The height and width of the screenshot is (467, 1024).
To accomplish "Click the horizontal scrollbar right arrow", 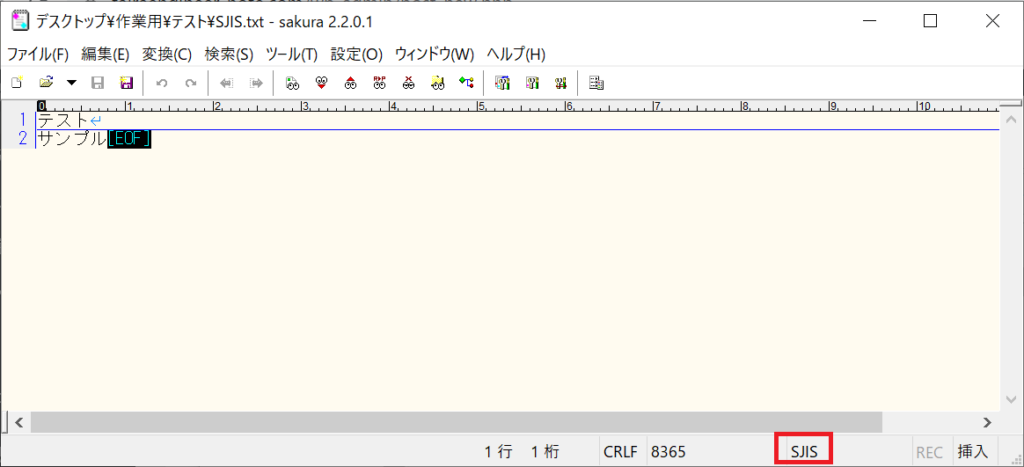I will (x=987, y=422).
